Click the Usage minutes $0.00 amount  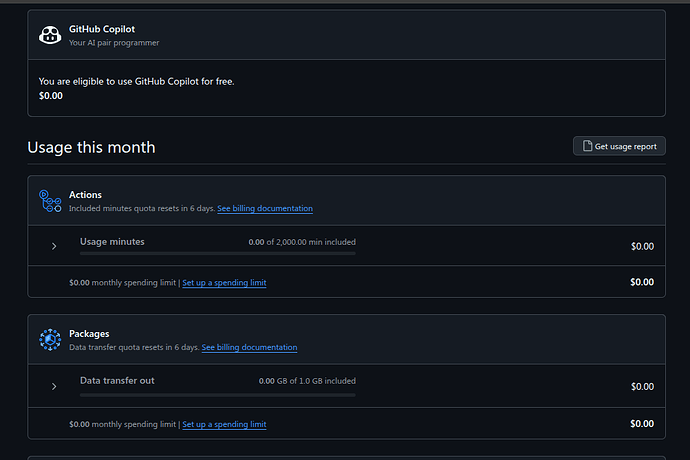click(x=642, y=246)
